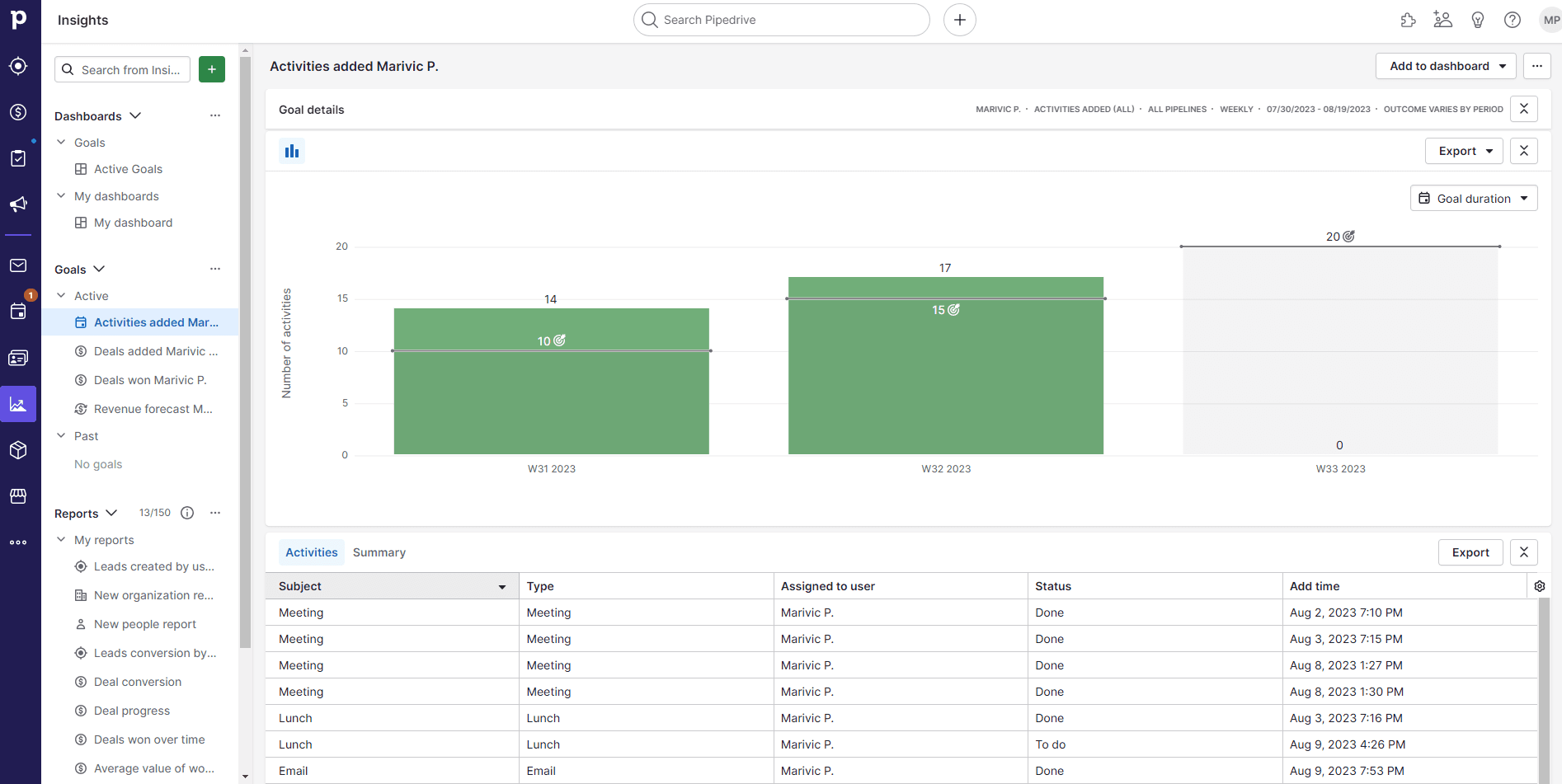Screen dimensions: 1562x784
Task: Open the puzzle-piece integrations icon
Action: coord(1409,20)
